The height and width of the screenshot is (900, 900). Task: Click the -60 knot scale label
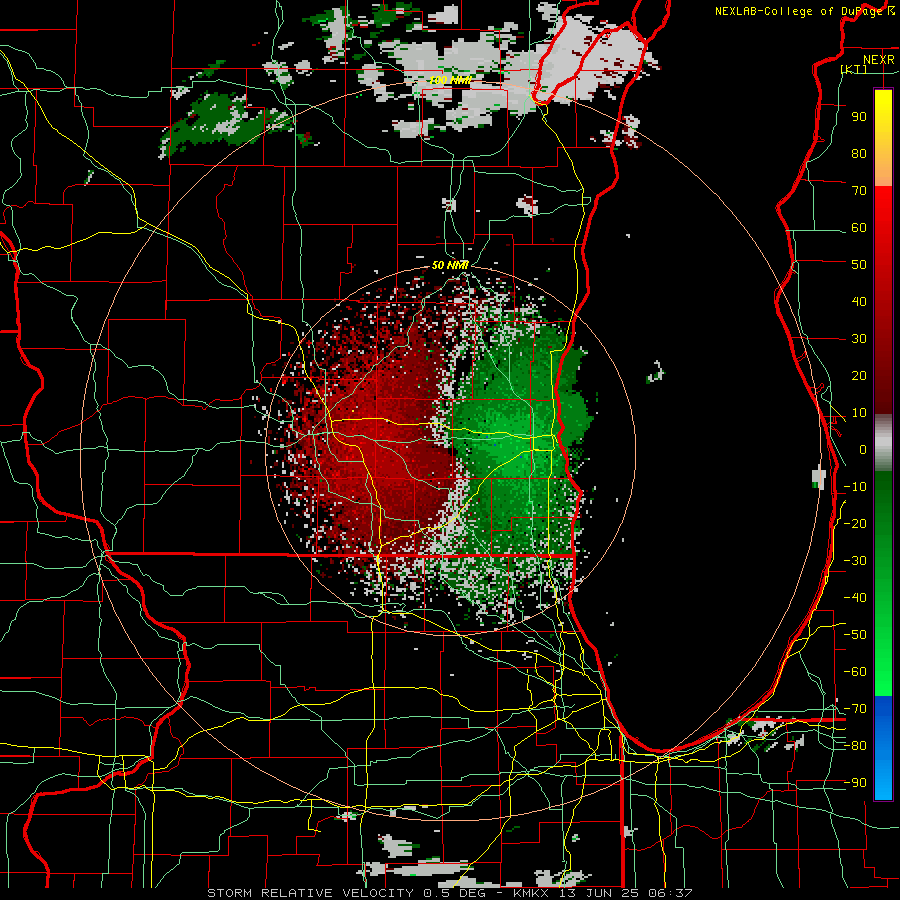tap(855, 672)
